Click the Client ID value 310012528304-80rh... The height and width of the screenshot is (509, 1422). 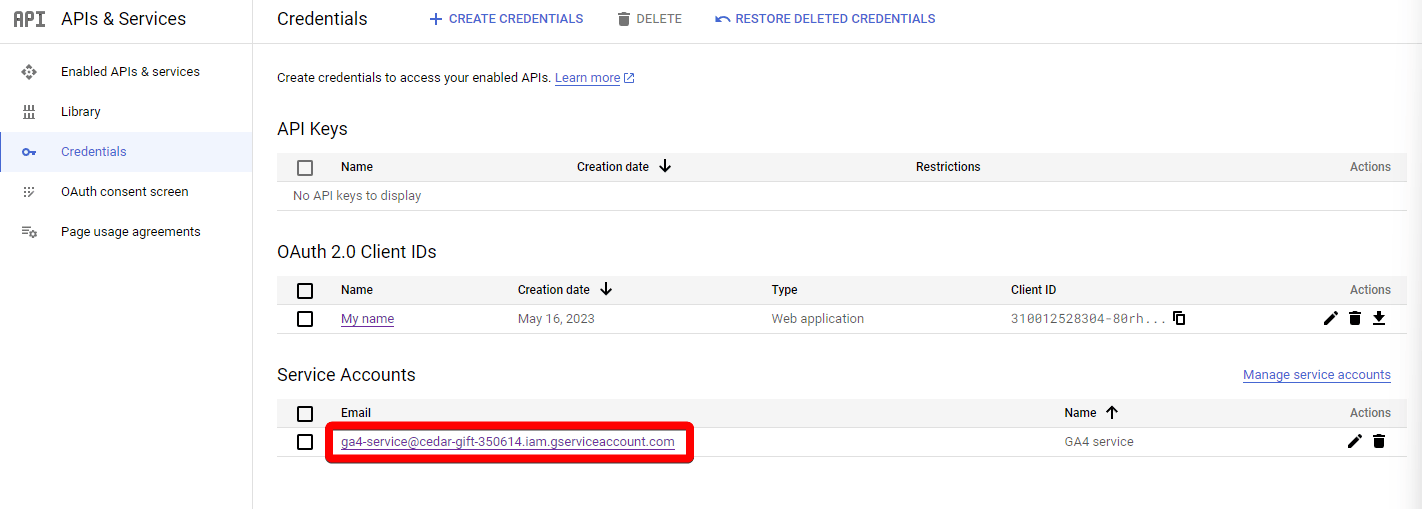coord(1088,319)
